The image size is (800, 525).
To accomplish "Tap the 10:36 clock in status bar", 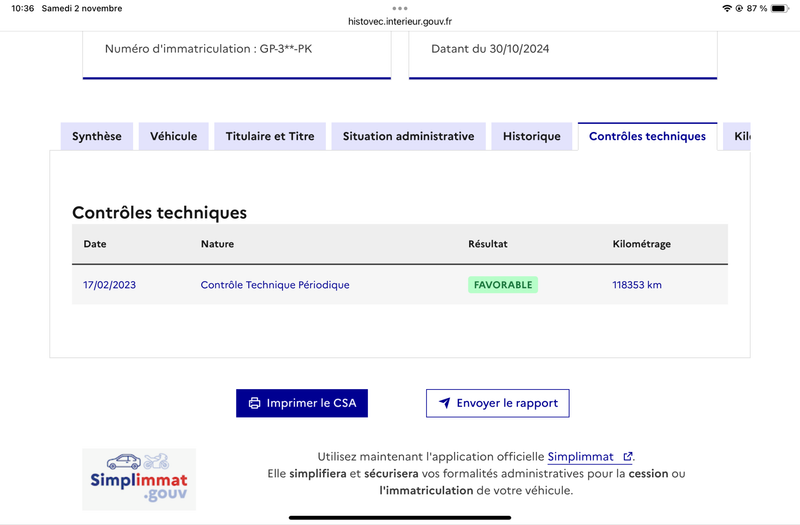I will [22, 8].
